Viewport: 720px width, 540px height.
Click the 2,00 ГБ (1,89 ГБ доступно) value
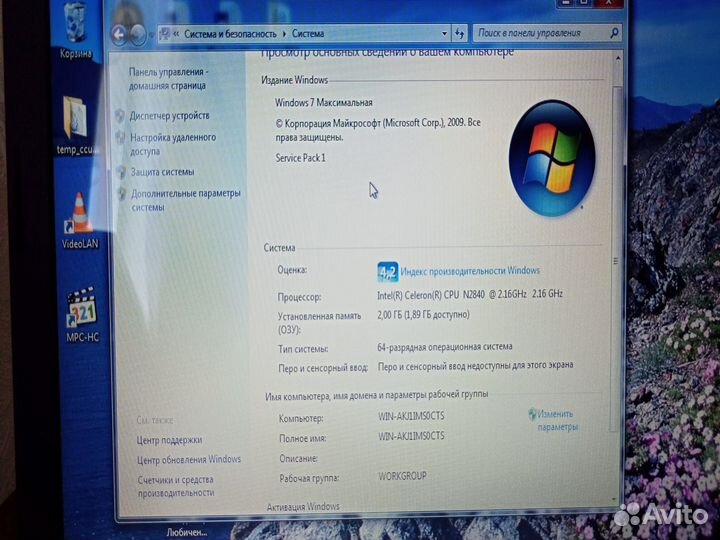[x=423, y=315]
